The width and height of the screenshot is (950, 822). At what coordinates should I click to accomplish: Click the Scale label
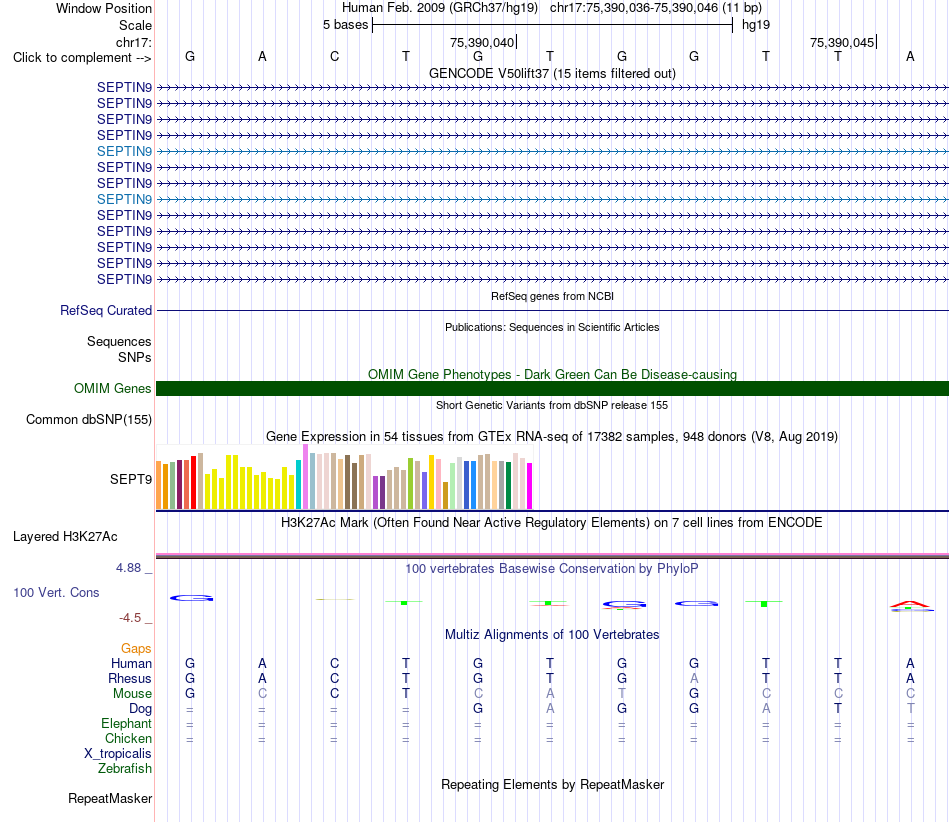pyautogui.click(x=135, y=25)
